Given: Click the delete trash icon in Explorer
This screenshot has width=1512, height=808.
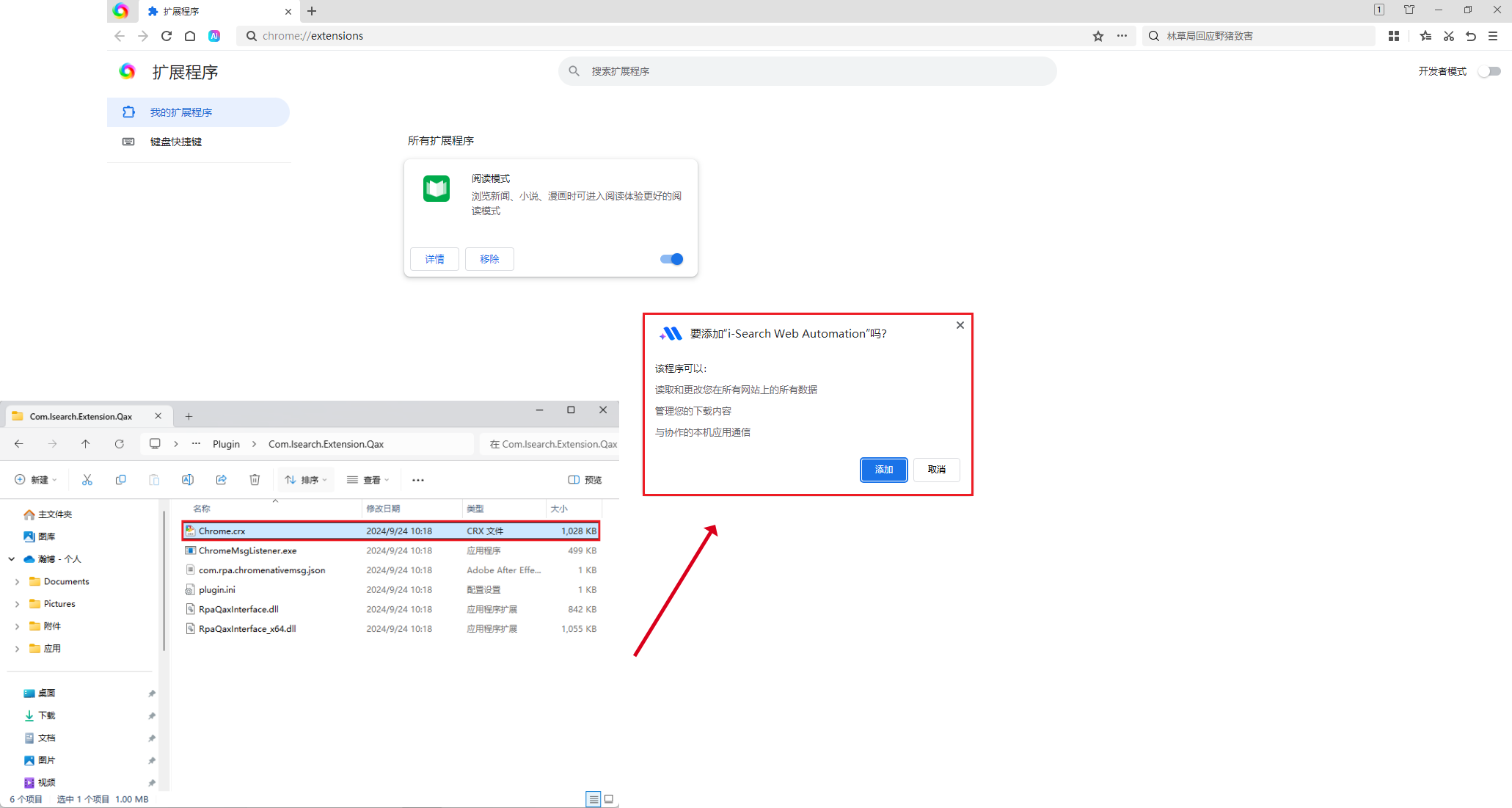Looking at the screenshot, I should [255, 480].
